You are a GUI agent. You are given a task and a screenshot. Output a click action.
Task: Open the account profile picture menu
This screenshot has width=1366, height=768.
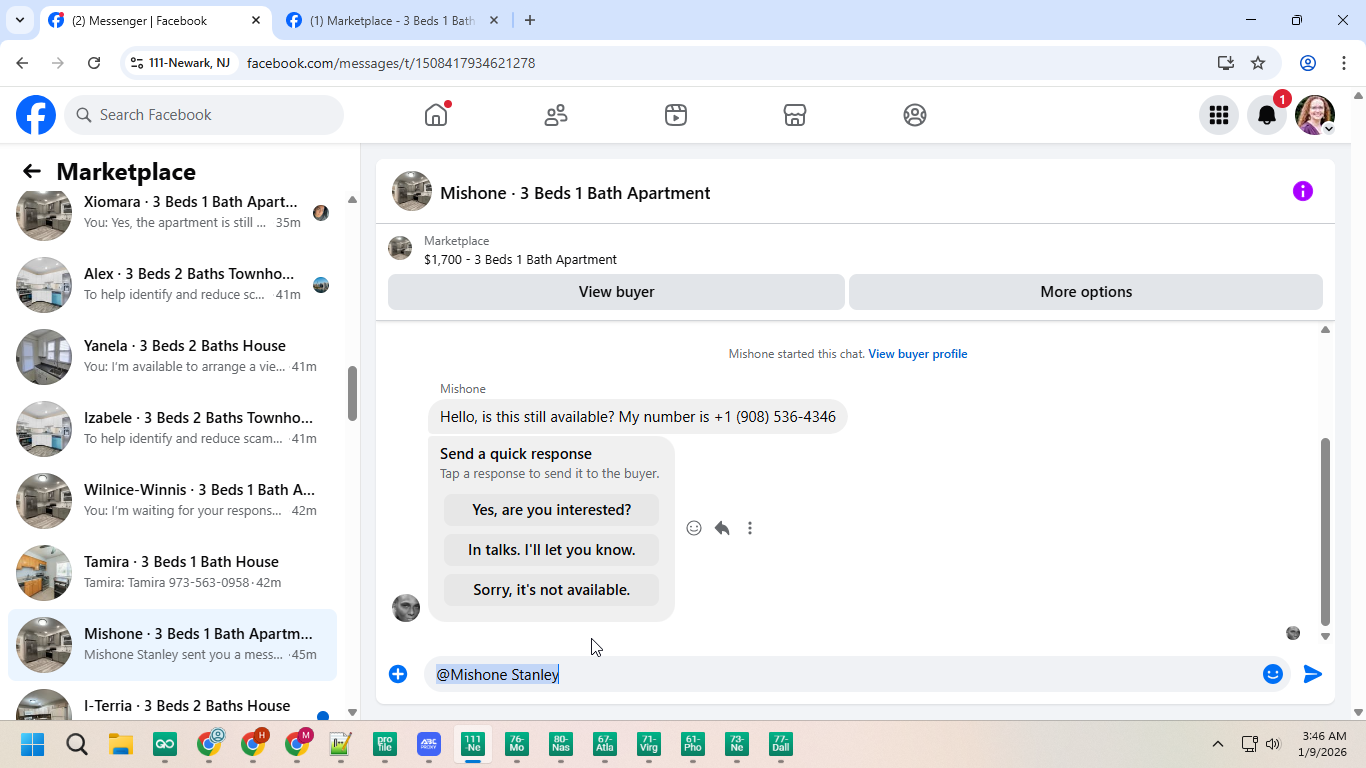pyautogui.click(x=1315, y=115)
